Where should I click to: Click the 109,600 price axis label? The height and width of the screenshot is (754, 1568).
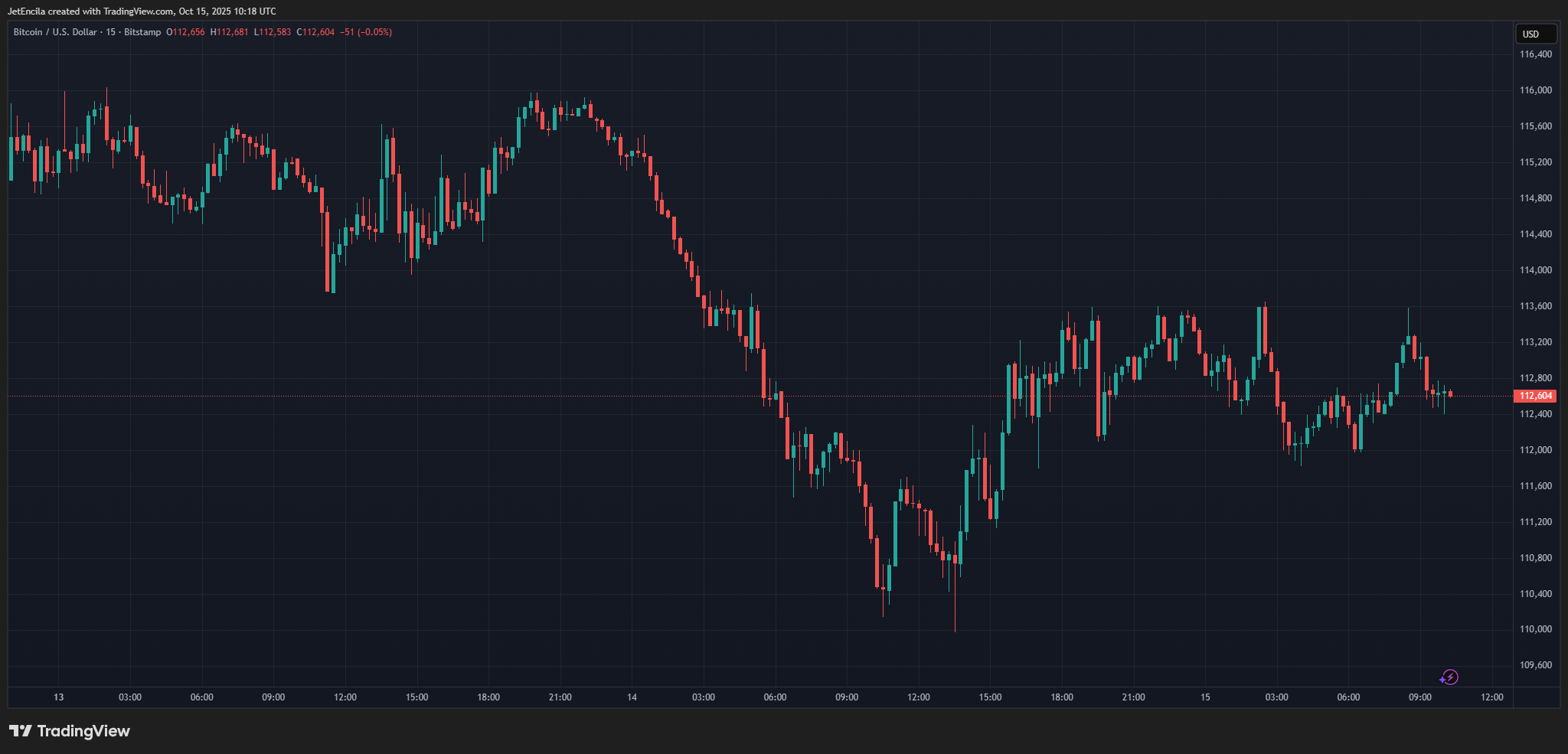1535,665
